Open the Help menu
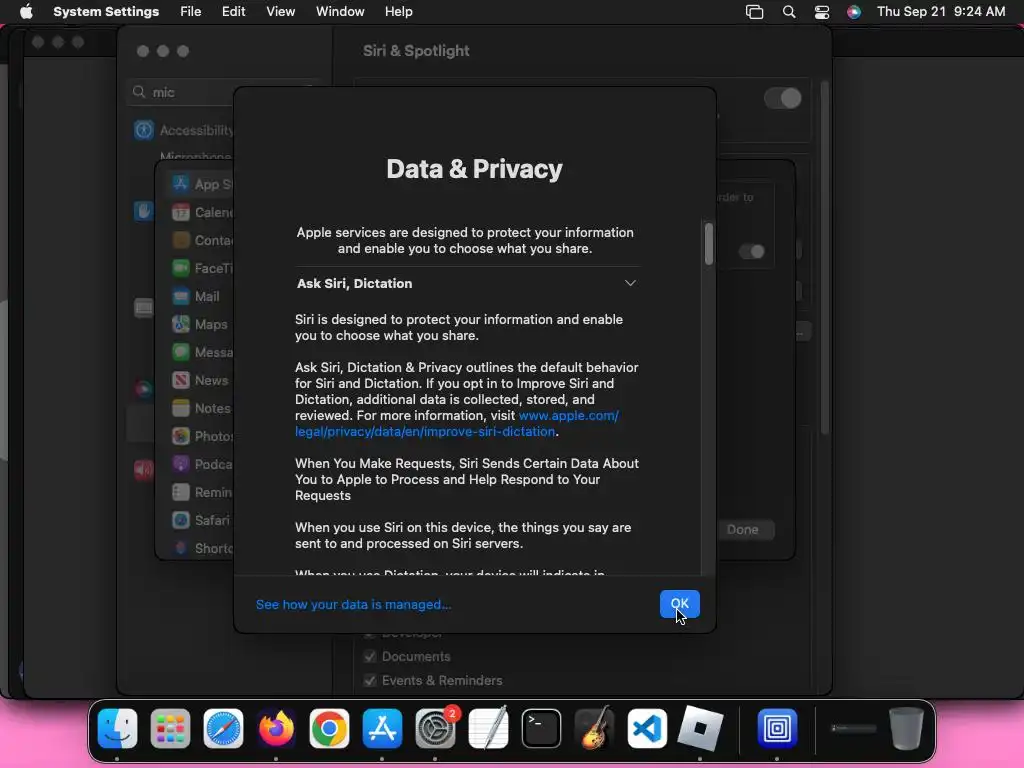The width and height of the screenshot is (1024, 768). [x=398, y=11]
